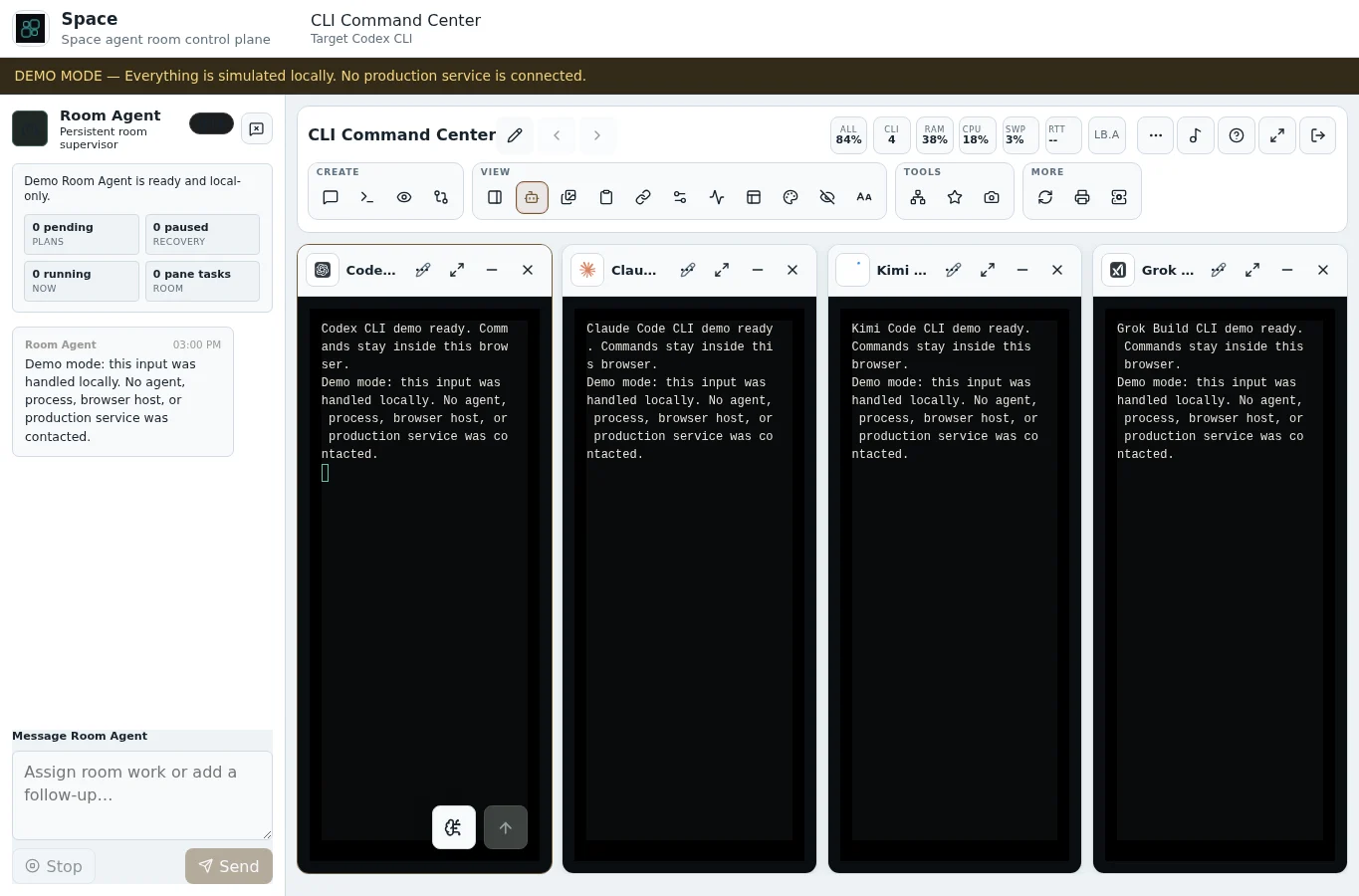The image size is (1359, 896).
Task: Click the RAM 38% stat chip
Action: pos(935,135)
